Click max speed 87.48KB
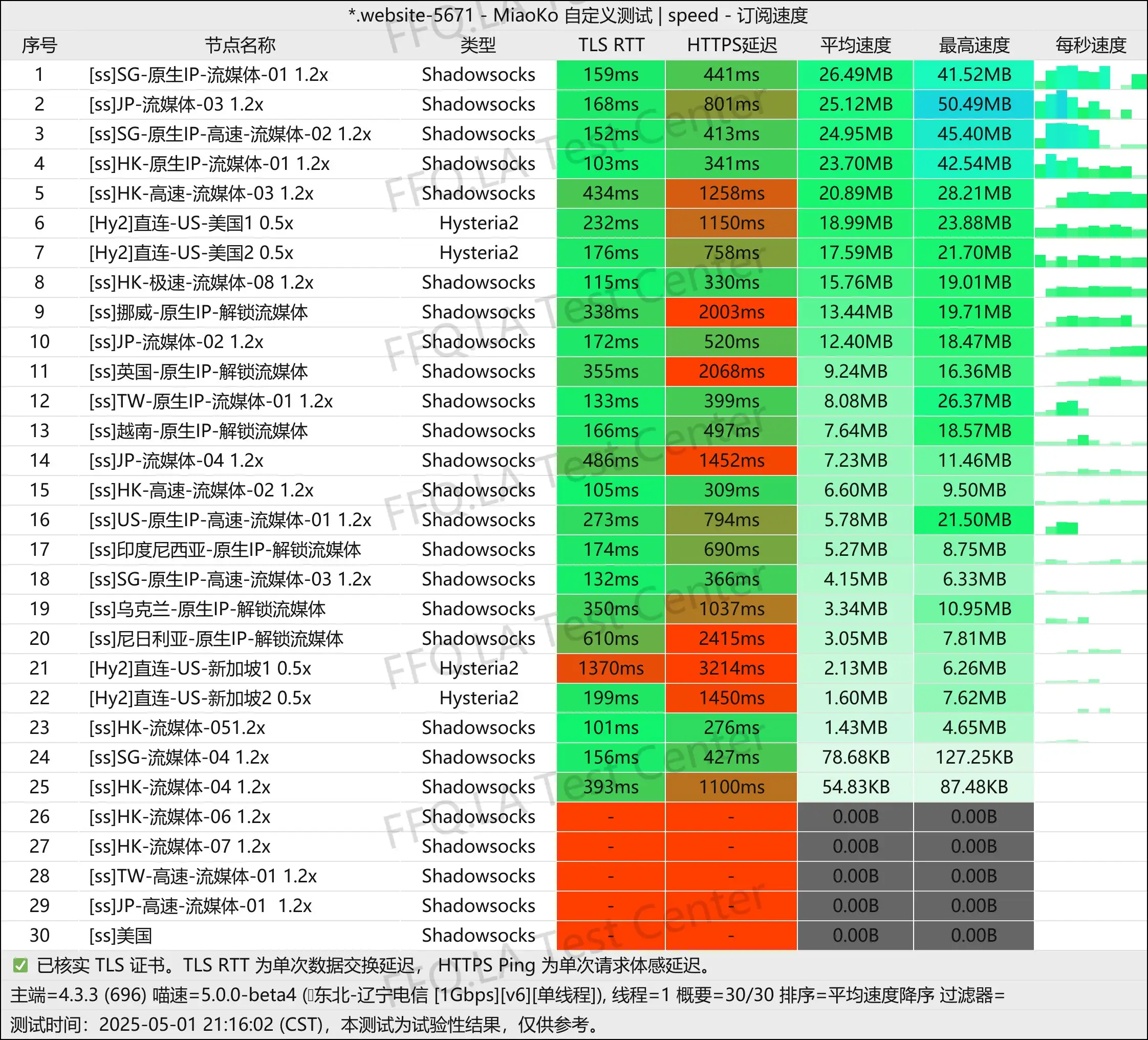 [974, 787]
